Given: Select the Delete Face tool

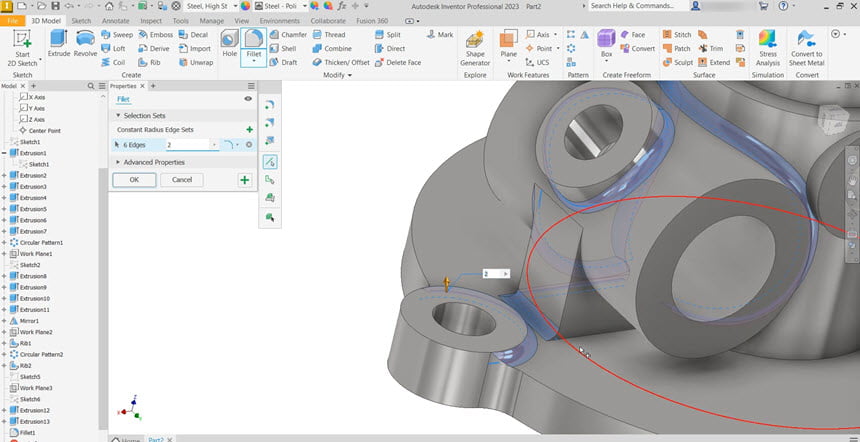Looking at the screenshot, I should 398,63.
